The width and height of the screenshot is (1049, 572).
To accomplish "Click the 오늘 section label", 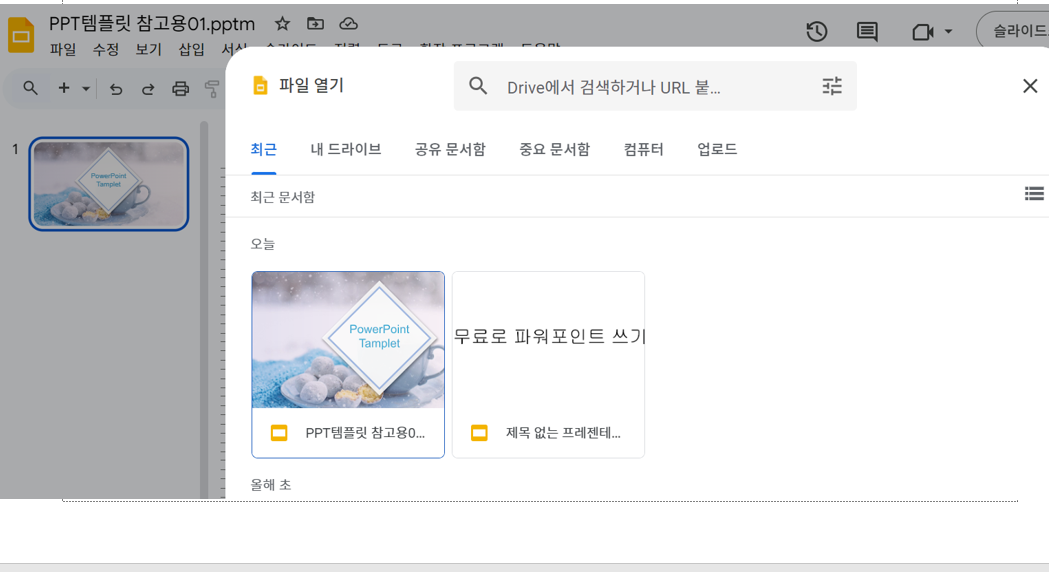I will tap(262, 244).
